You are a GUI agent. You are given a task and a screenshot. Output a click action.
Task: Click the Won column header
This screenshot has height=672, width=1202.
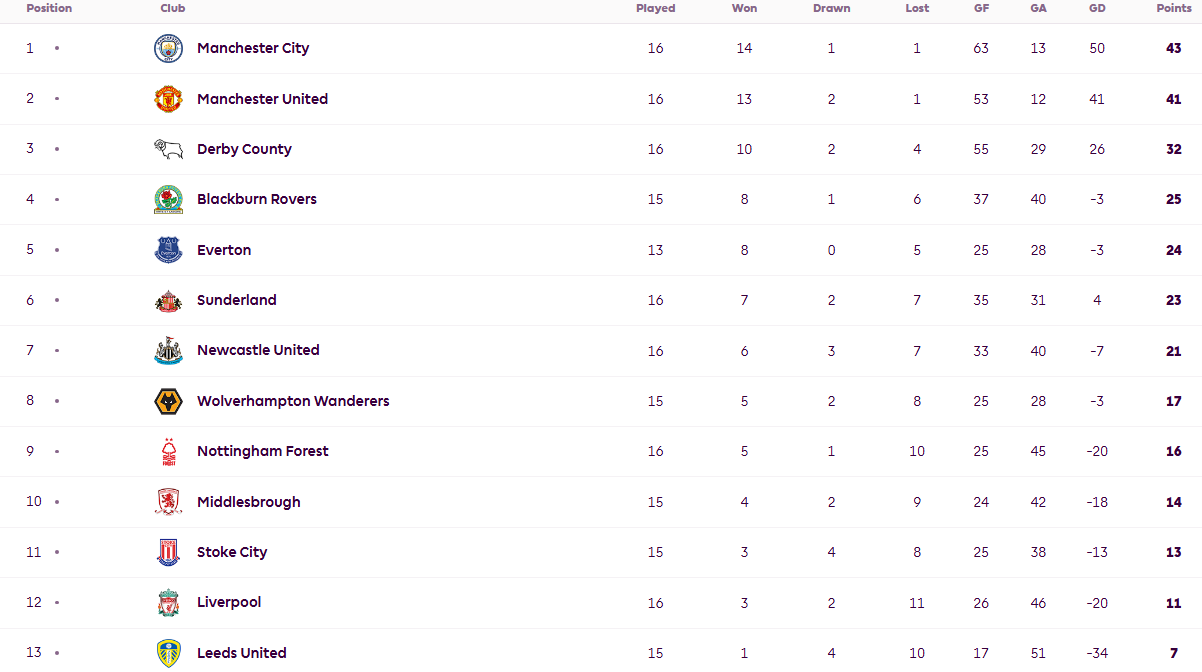(x=744, y=8)
